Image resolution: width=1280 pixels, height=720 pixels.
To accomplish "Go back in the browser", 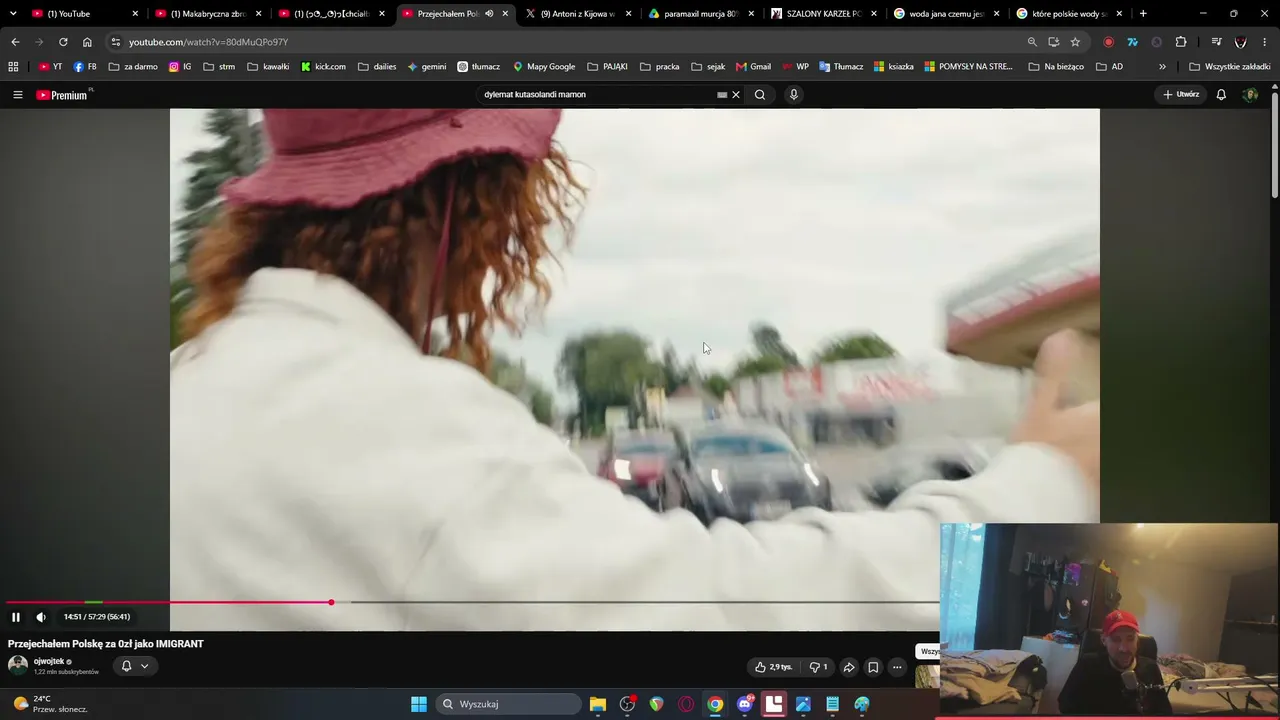I will click(x=15, y=42).
